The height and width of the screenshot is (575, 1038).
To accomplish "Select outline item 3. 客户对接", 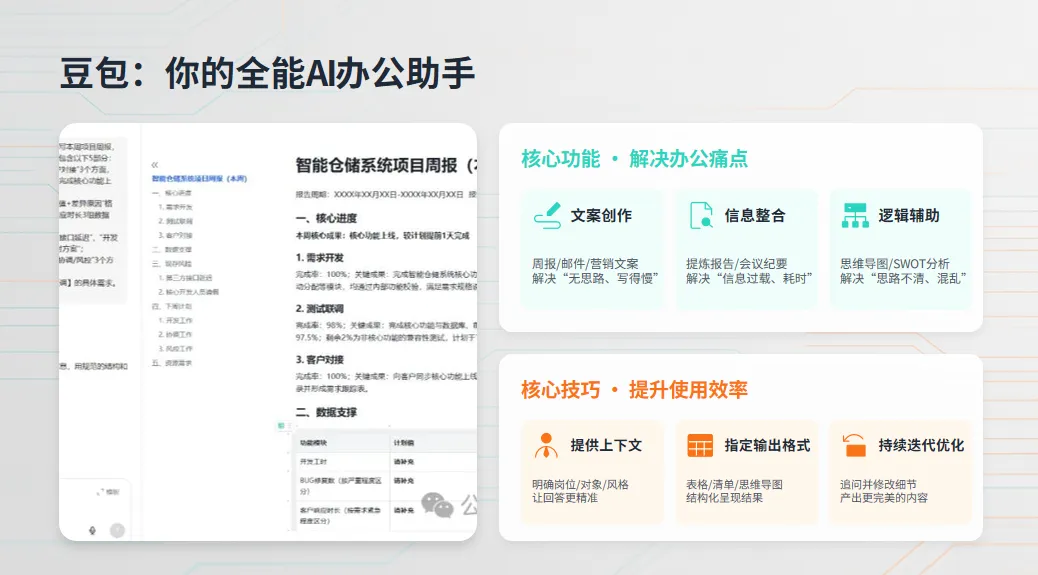I will 175,235.
